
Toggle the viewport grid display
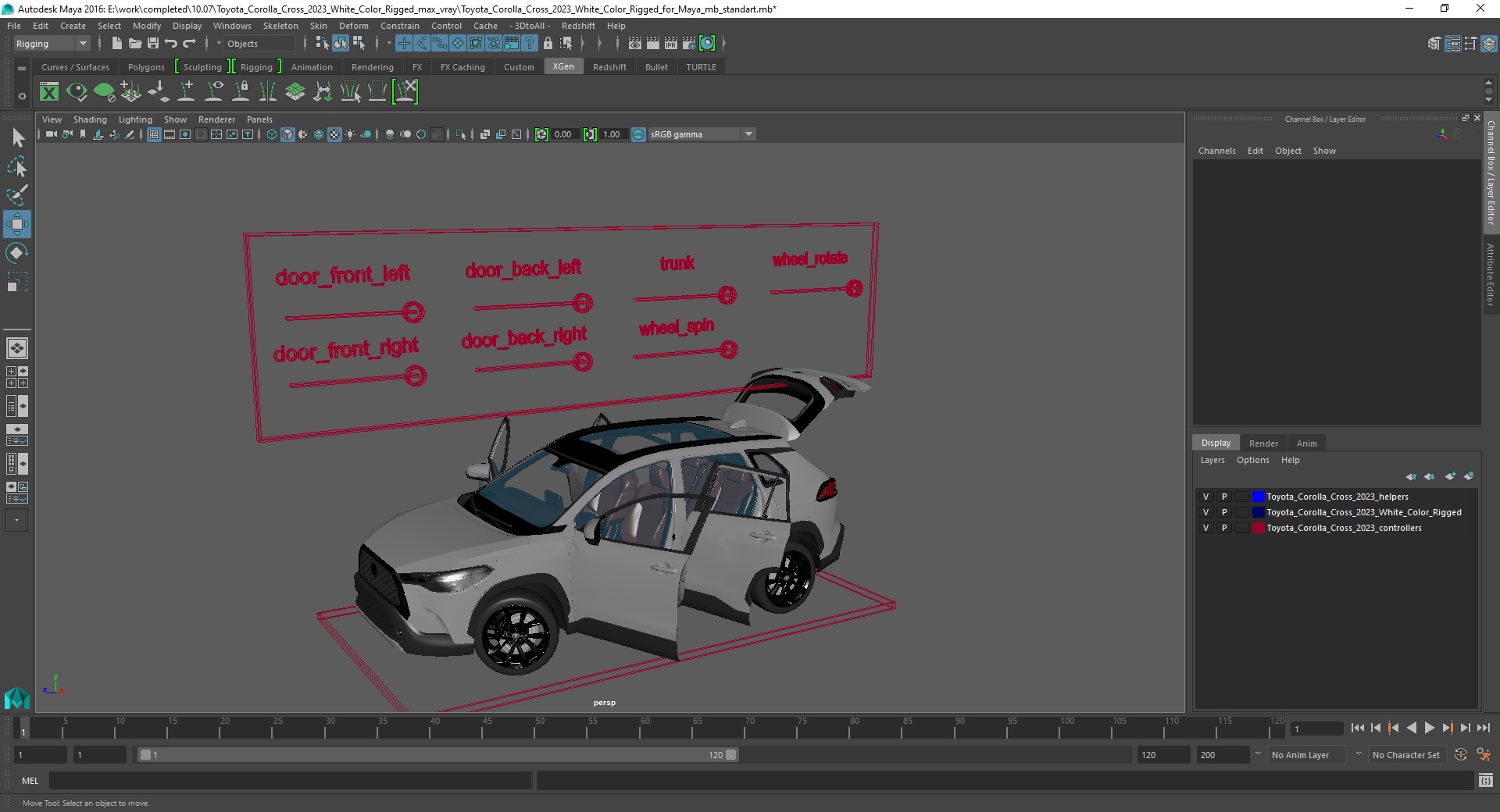click(154, 134)
